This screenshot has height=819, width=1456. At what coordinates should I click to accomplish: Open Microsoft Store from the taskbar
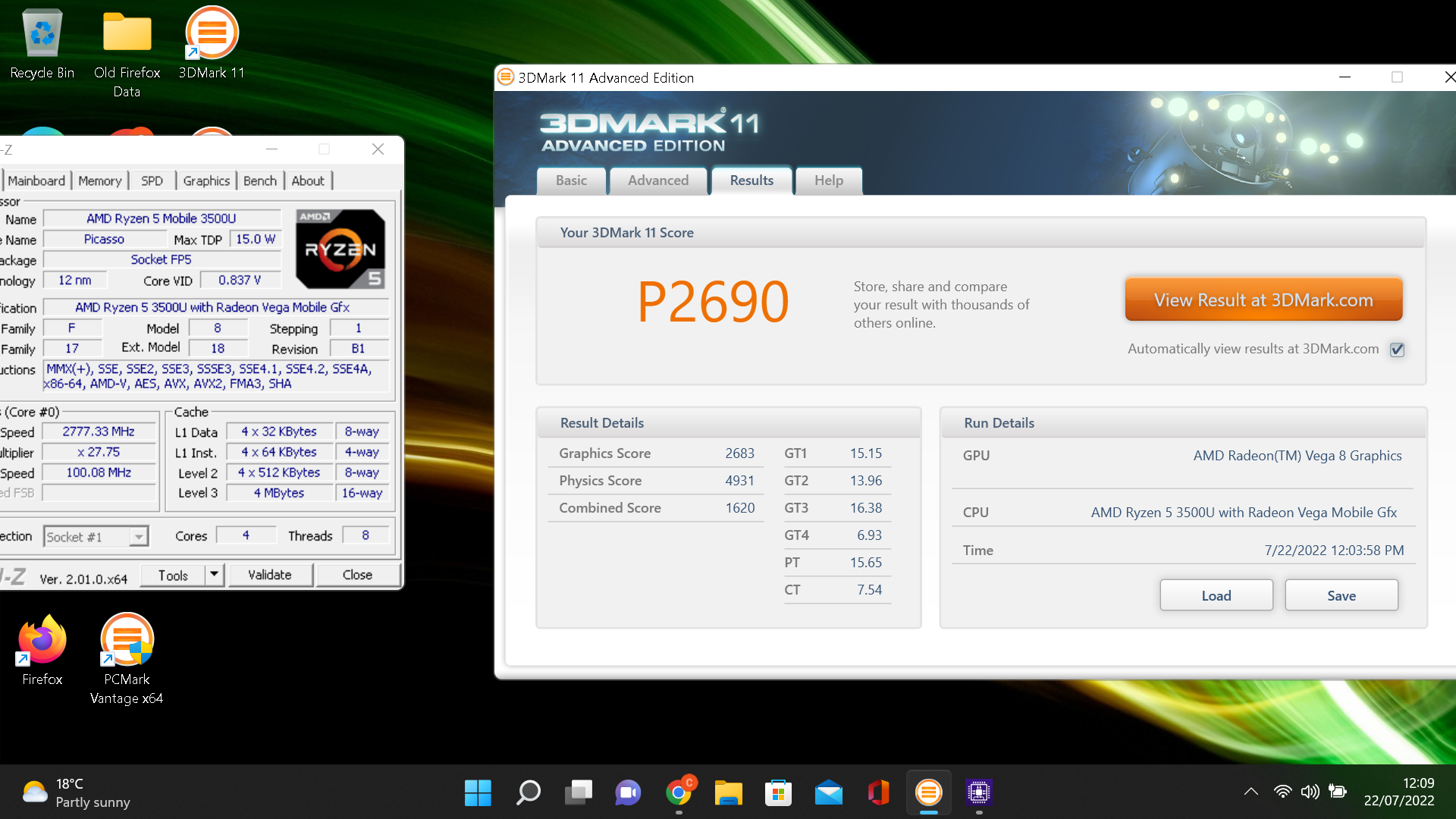click(x=778, y=792)
